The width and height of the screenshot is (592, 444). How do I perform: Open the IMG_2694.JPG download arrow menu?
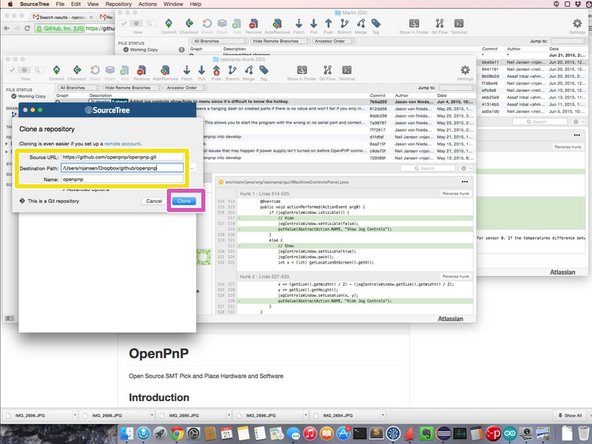[x=383, y=415]
